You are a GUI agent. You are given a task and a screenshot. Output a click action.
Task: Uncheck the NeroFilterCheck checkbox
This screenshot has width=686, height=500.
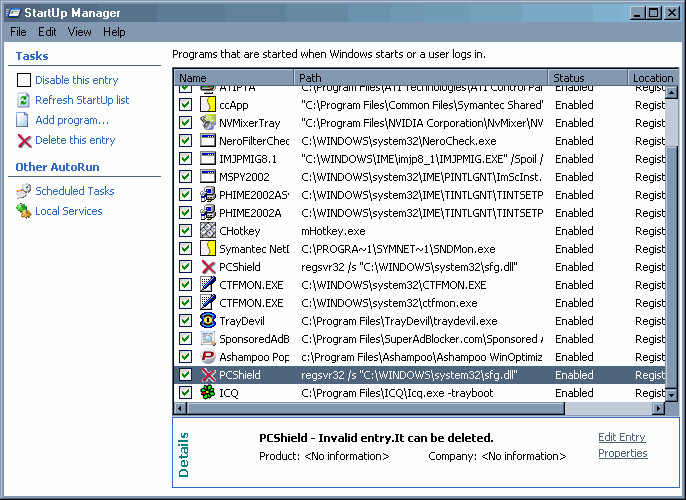[x=186, y=141]
